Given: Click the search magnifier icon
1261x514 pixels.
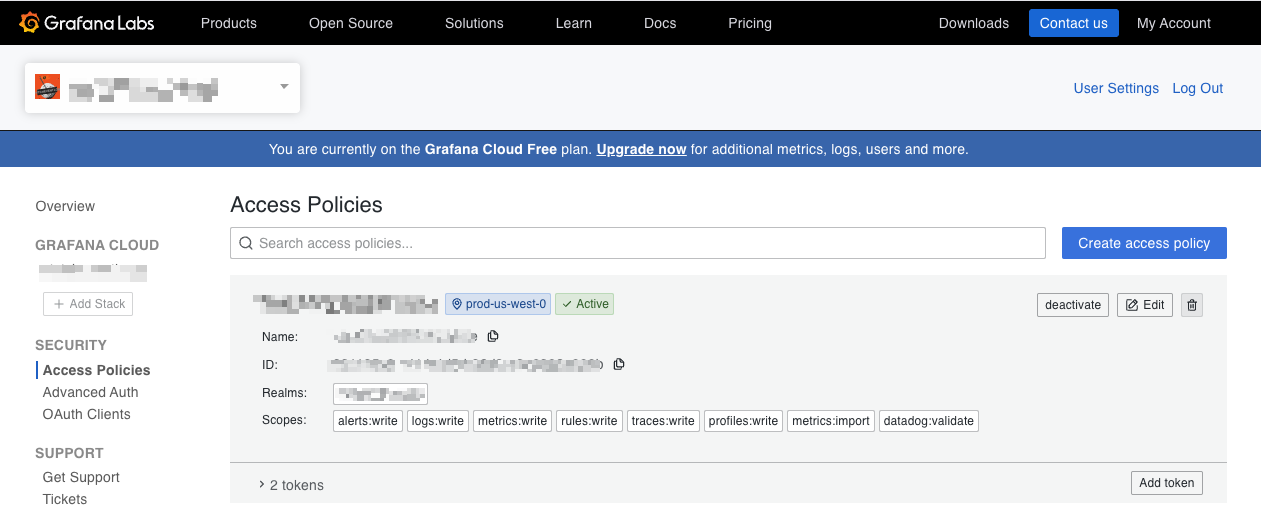Looking at the screenshot, I should pyautogui.click(x=246, y=243).
